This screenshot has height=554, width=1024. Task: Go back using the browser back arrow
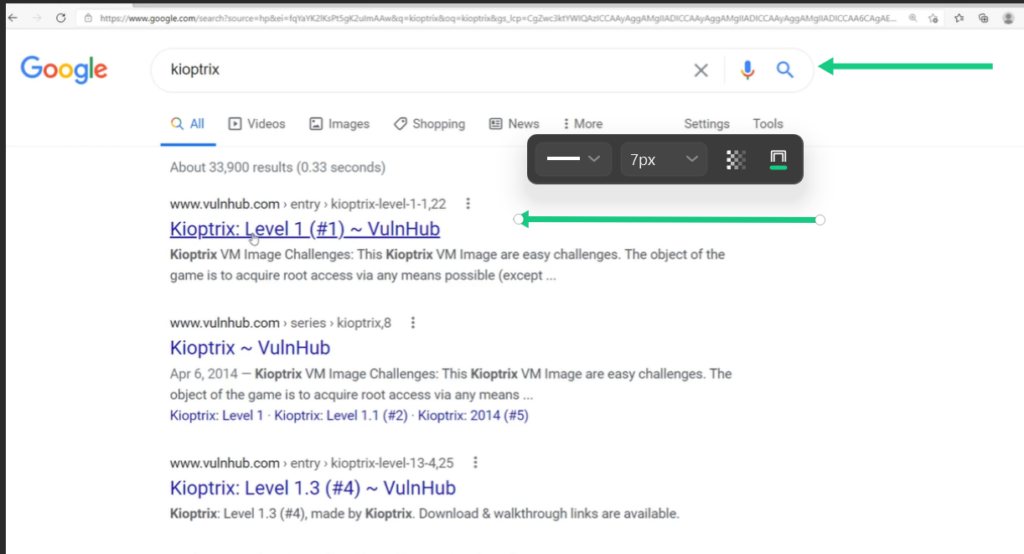click(12, 18)
